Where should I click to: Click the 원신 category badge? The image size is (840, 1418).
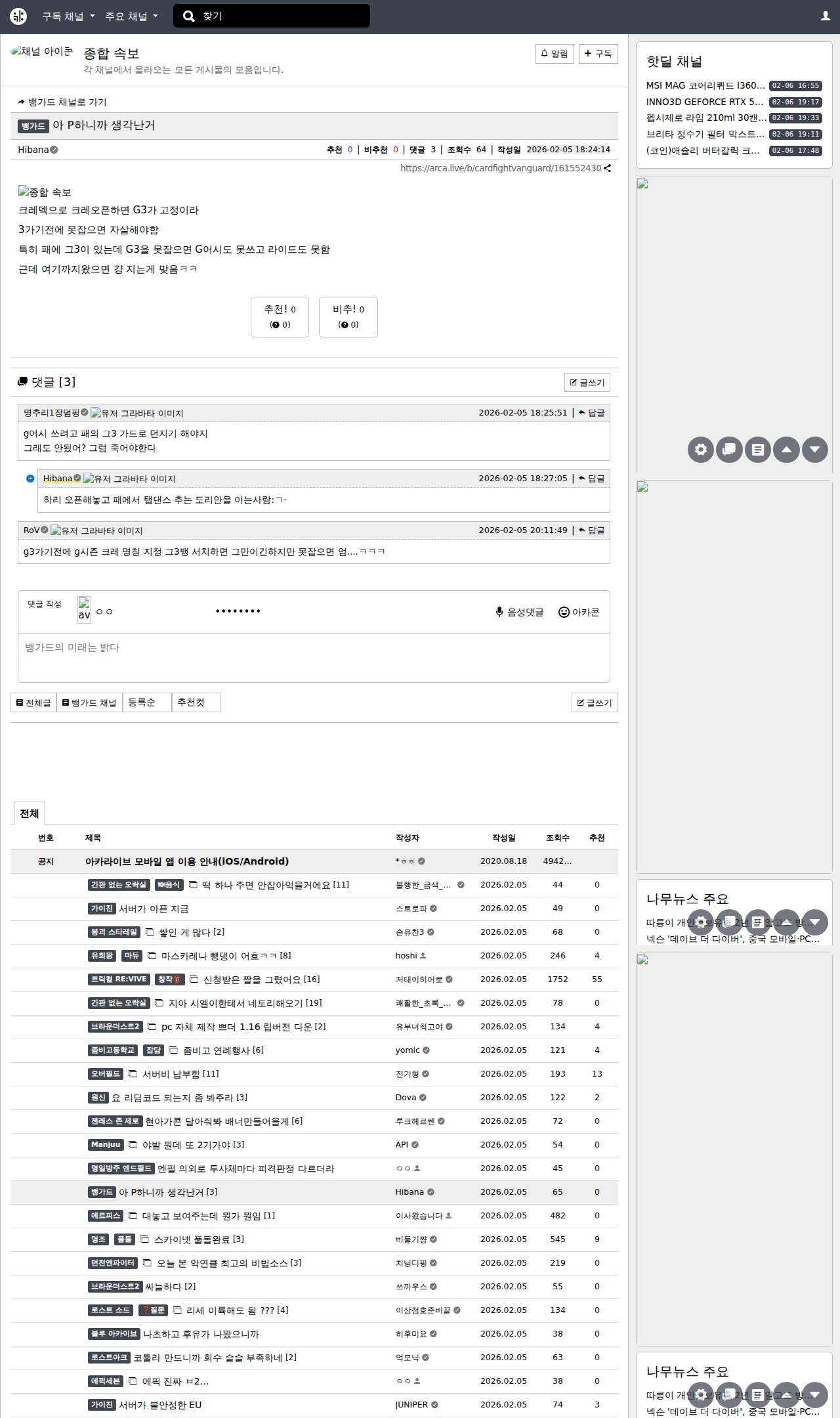[98, 1098]
